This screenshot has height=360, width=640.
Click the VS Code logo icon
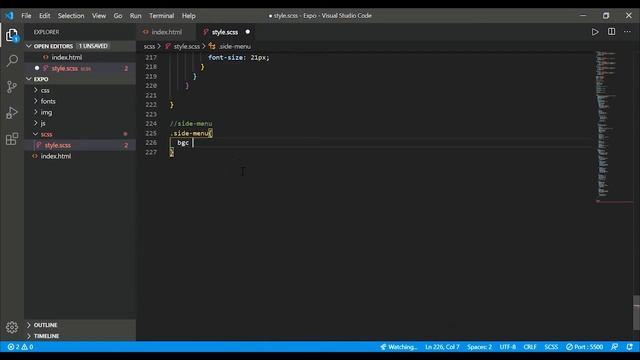[9, 16]
